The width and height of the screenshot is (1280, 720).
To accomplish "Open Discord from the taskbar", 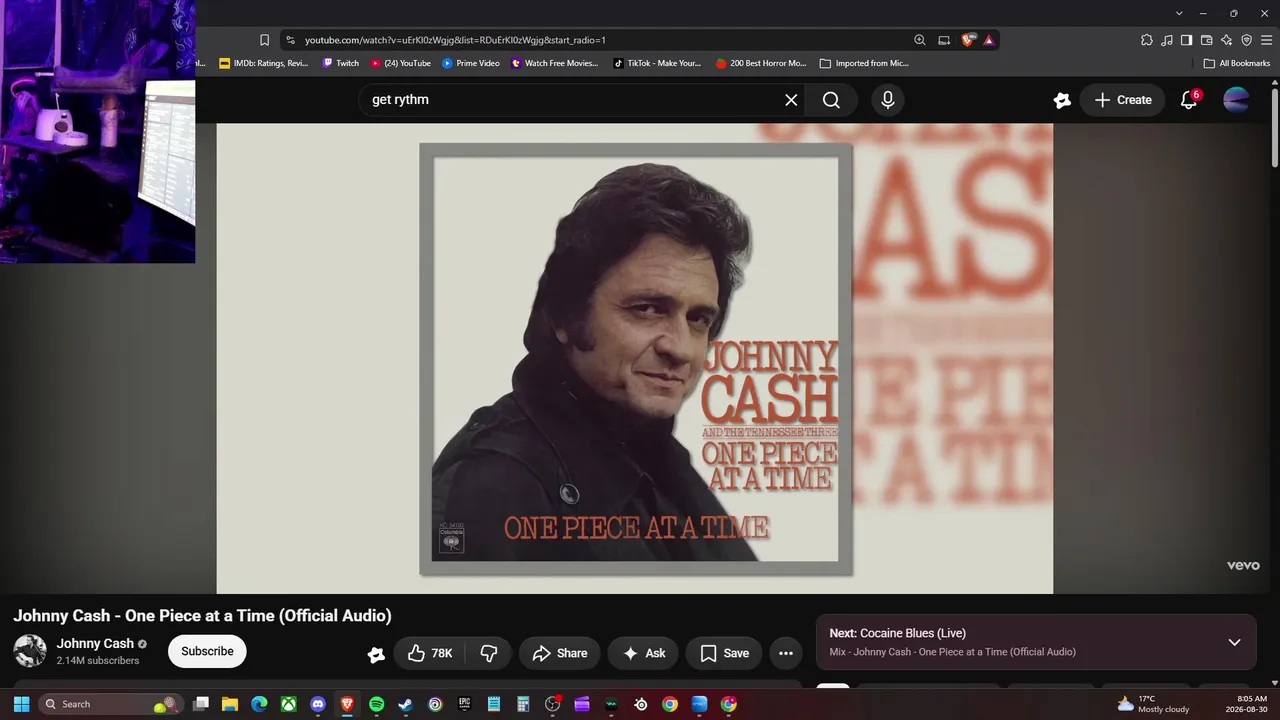I will (318, 704).
